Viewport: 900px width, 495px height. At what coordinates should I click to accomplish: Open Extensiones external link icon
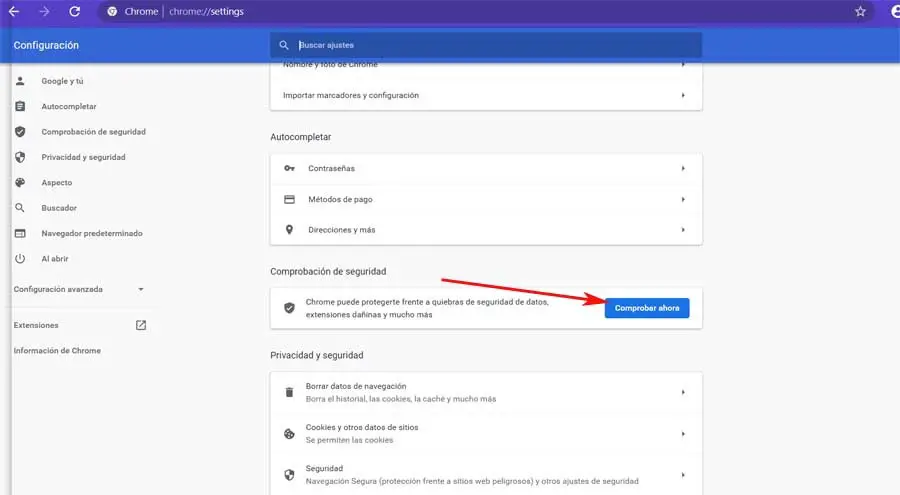(141, 325)
